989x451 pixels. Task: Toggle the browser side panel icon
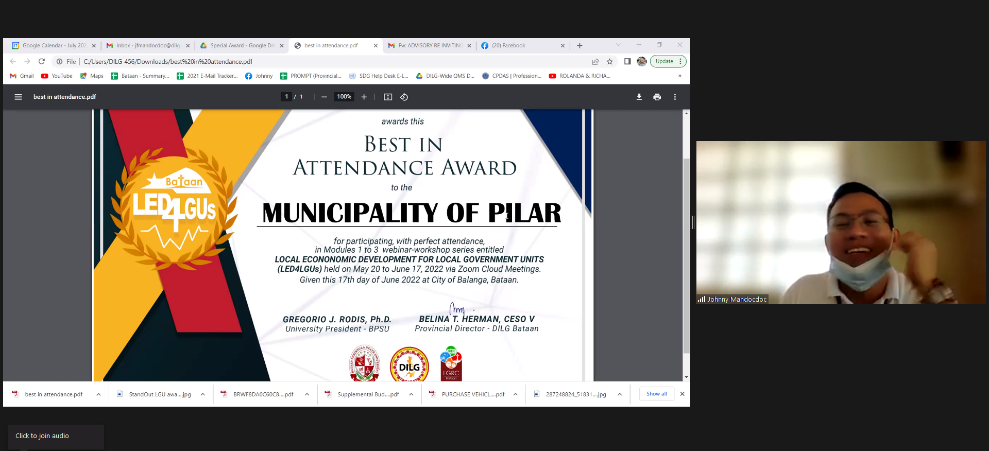627,61
